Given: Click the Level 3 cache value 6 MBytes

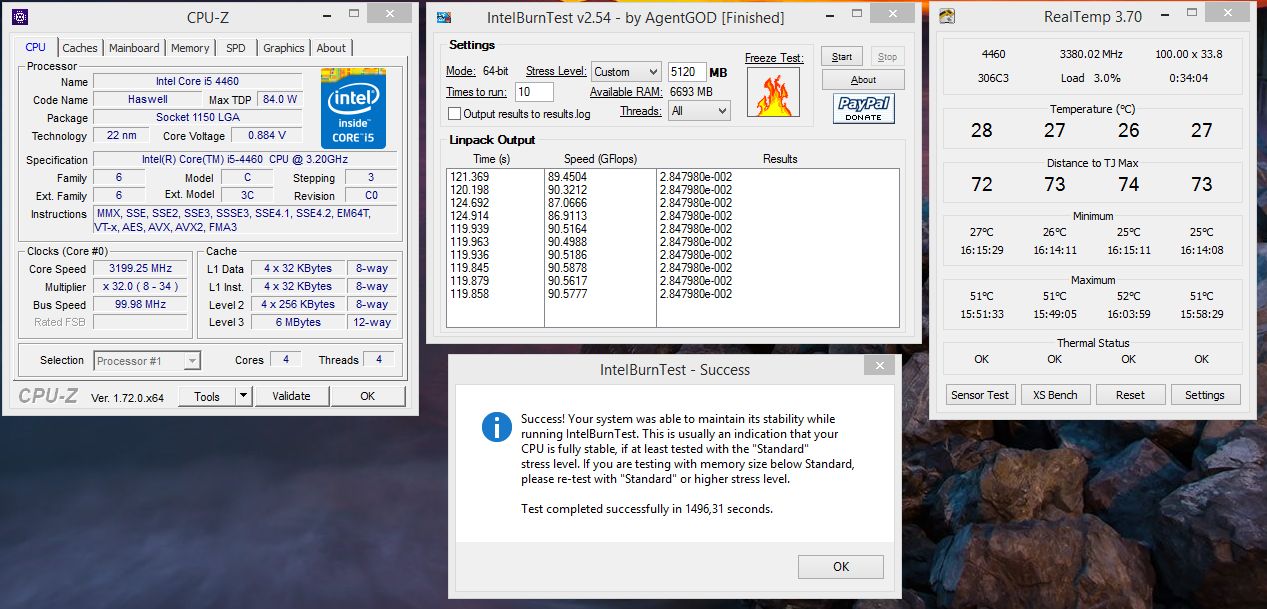Looking at the screenshot, I should 299,323.
